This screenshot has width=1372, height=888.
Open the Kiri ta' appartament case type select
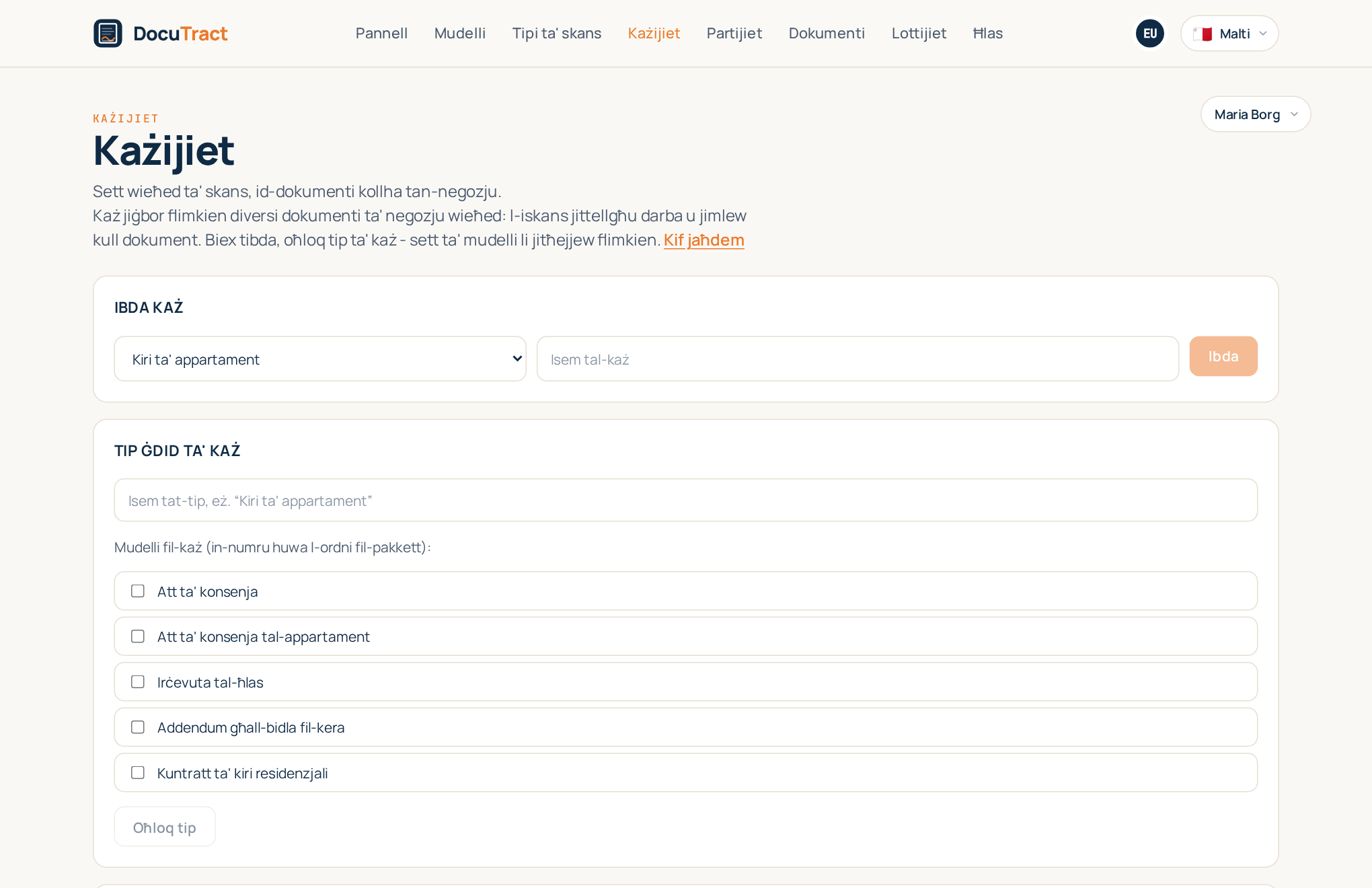pyautogui.click(x=320, y=359)
